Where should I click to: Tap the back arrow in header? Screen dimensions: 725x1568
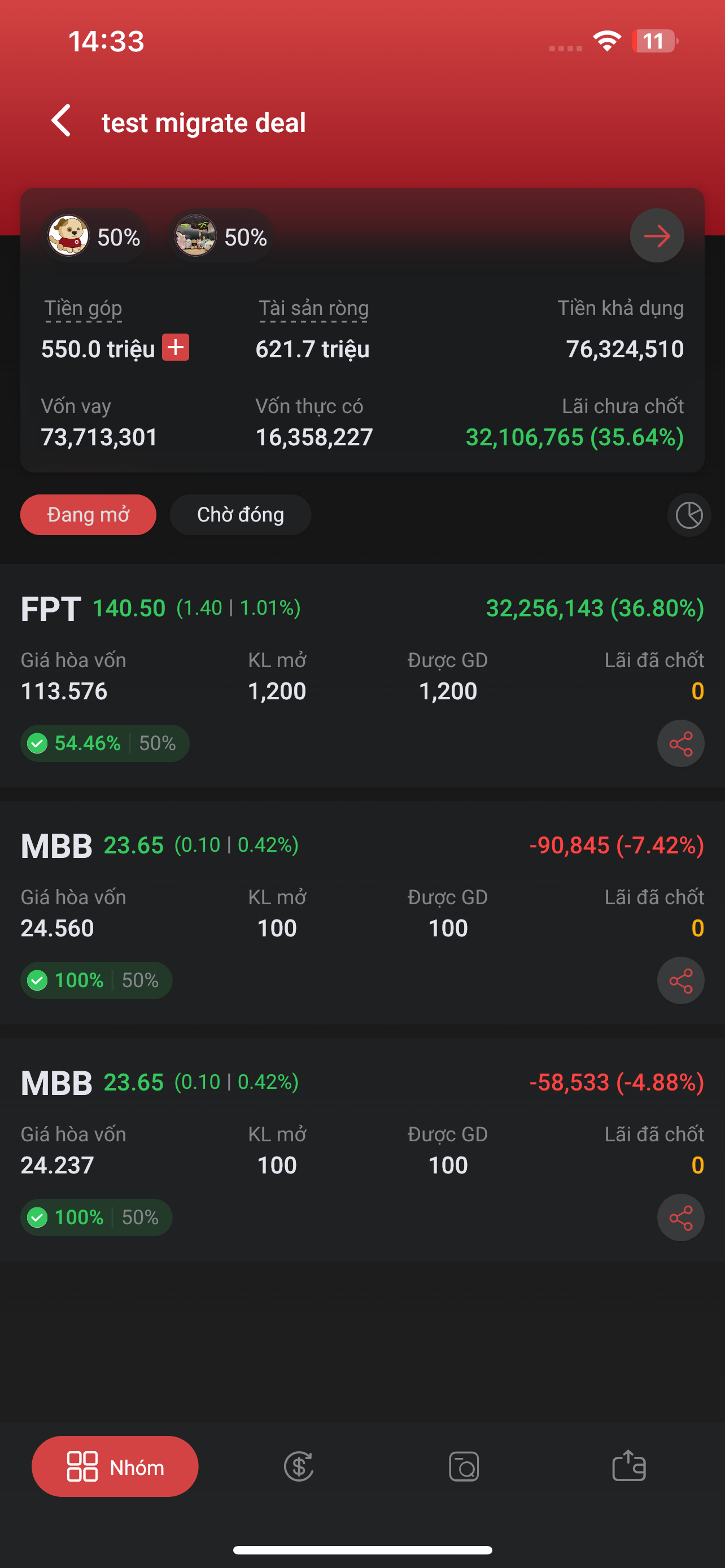point(62,121)
